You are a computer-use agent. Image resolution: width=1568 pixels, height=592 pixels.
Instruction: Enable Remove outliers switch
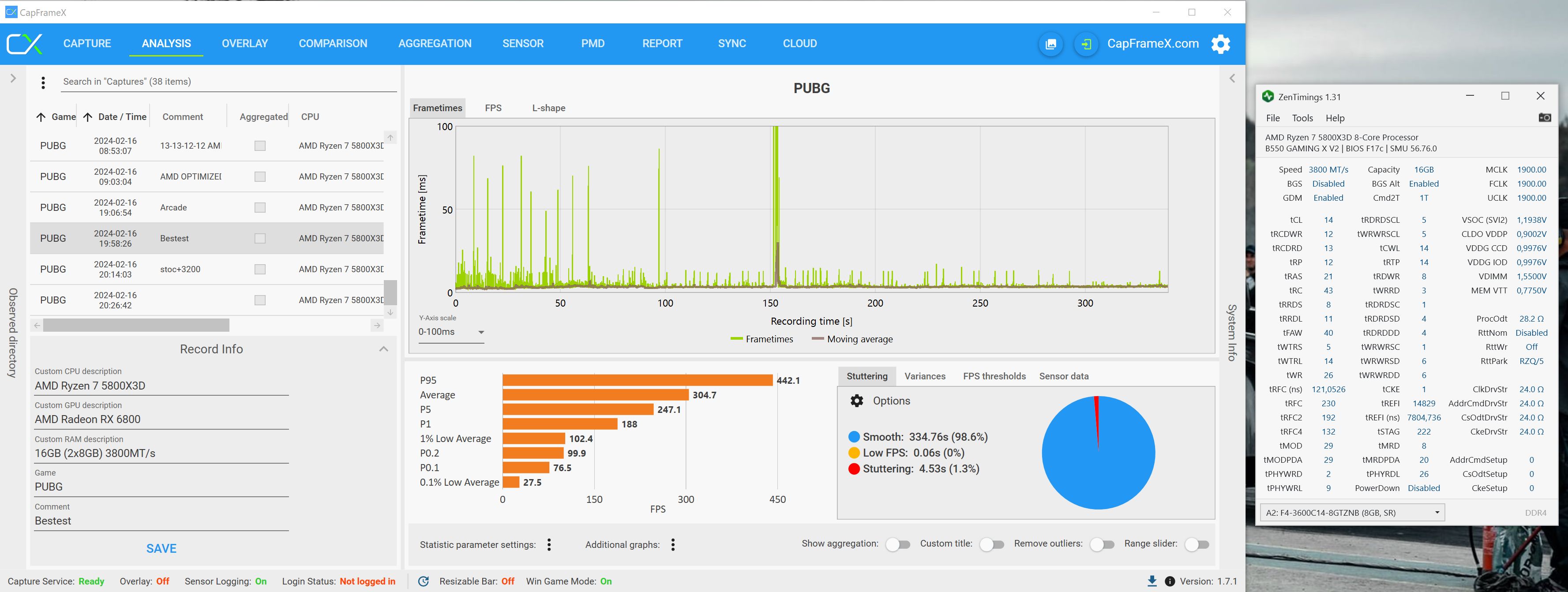(x=1102, y=544)
